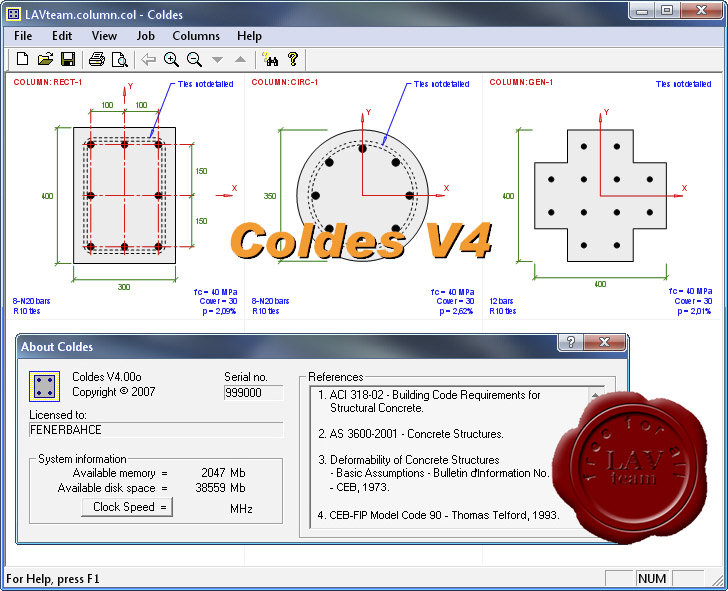Click the yellow question mark help icon
The height and width of the screenshot is (591, 728).
click(292, 59)
